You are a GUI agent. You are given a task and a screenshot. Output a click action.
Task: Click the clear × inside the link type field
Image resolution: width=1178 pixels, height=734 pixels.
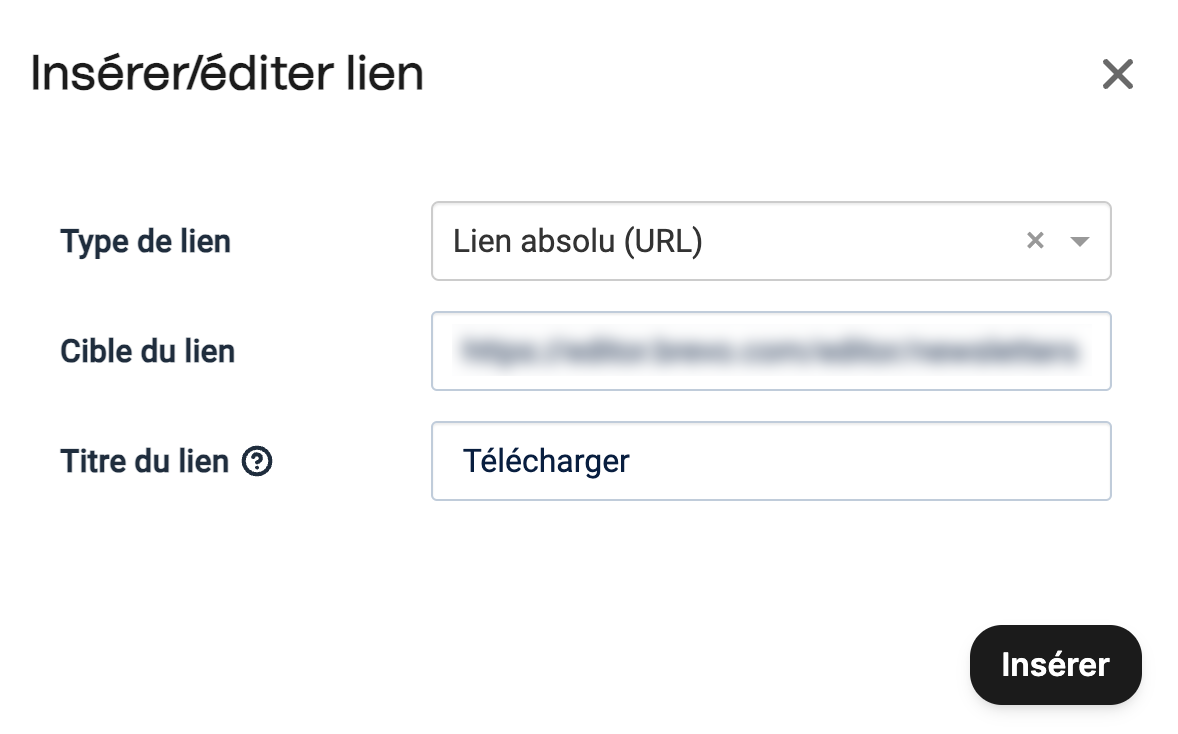pos(1034,240)
